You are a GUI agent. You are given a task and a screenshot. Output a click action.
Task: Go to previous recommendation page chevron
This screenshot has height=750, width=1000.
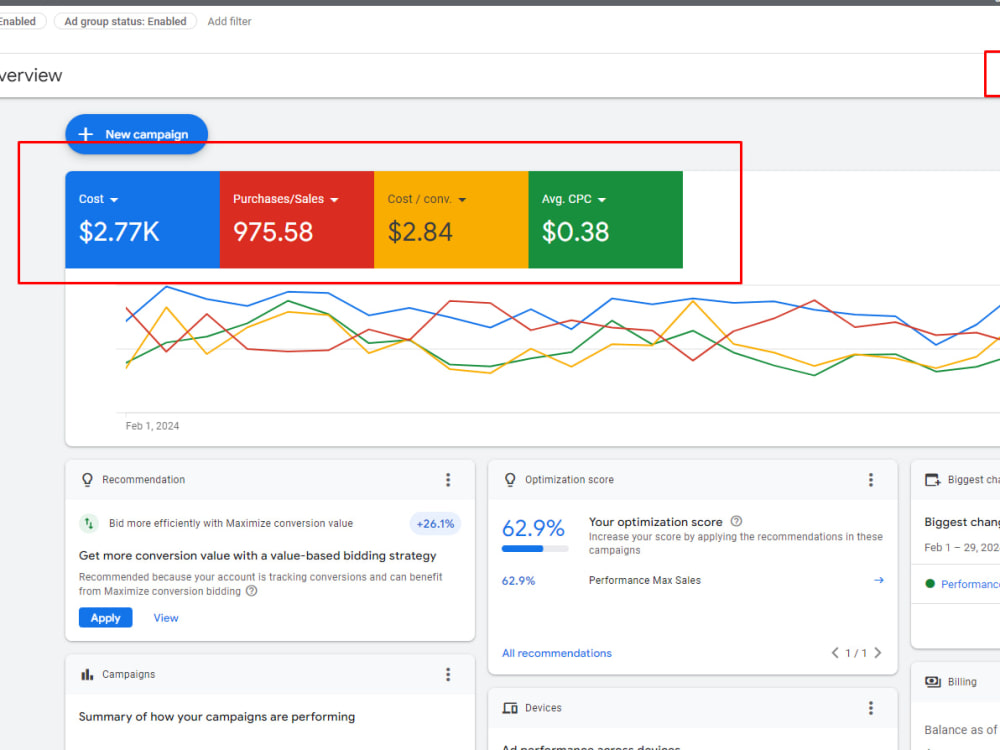coord(834,652)
